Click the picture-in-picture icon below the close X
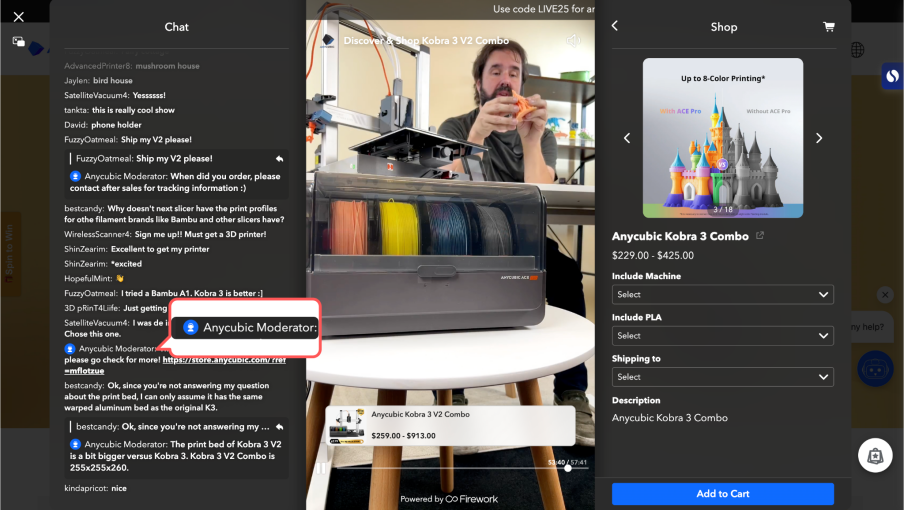The height and width of the screenshot is (510, 904). point(18,41)
